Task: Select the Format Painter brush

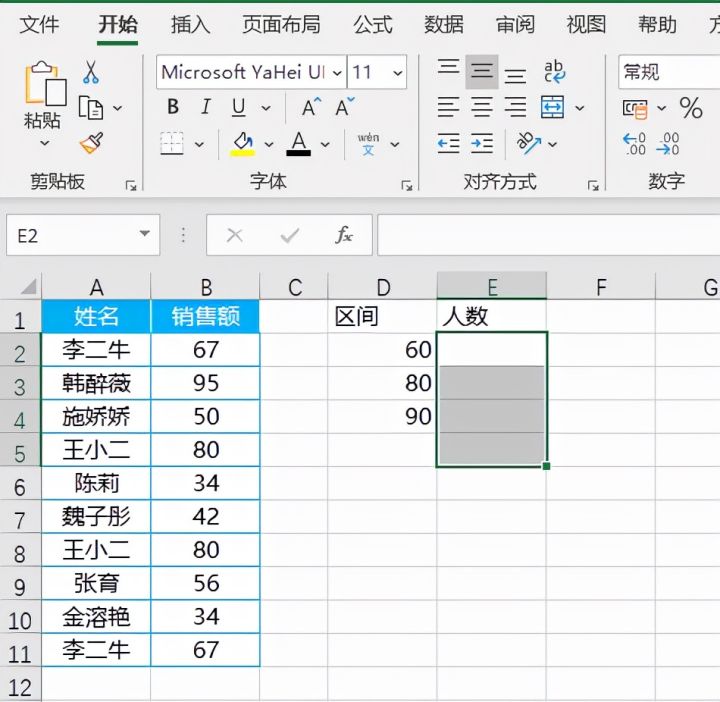Action: tap(91, 143)
